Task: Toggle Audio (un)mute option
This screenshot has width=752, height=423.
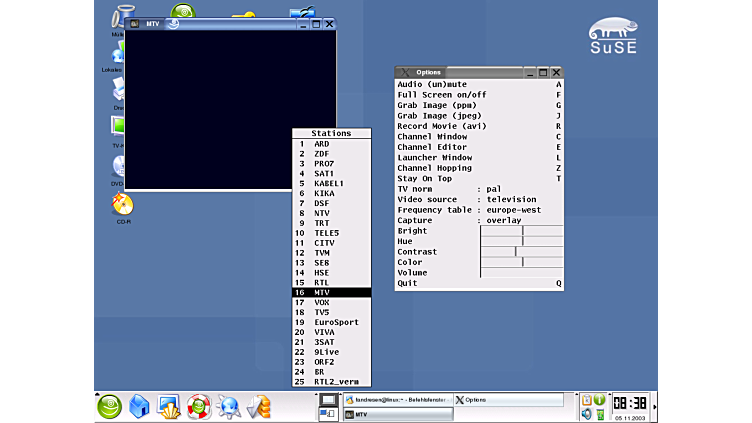Action: (430, 84)
